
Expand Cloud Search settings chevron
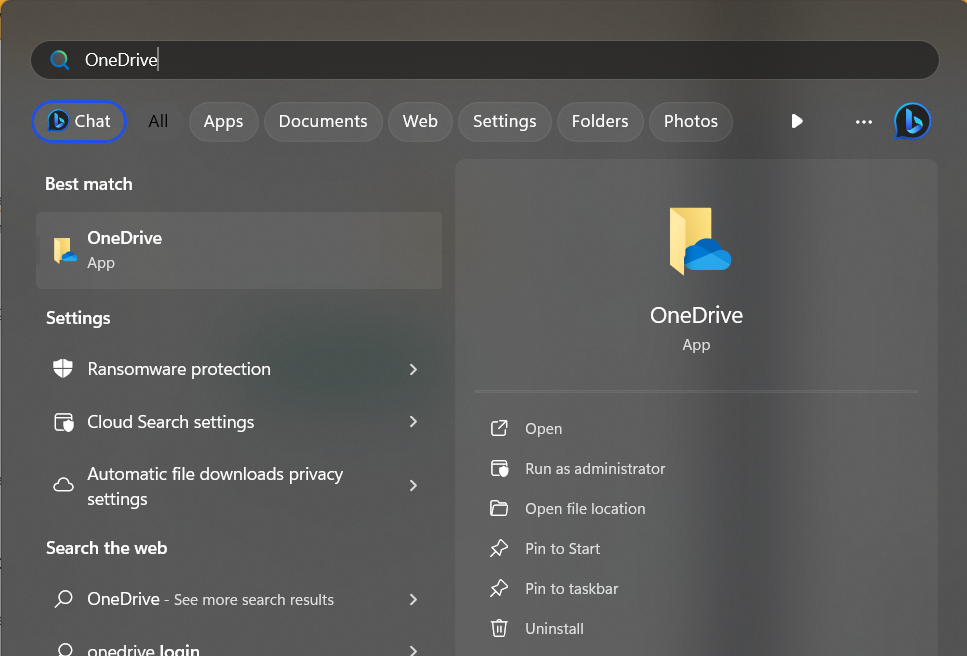click(x=413, y=422)
